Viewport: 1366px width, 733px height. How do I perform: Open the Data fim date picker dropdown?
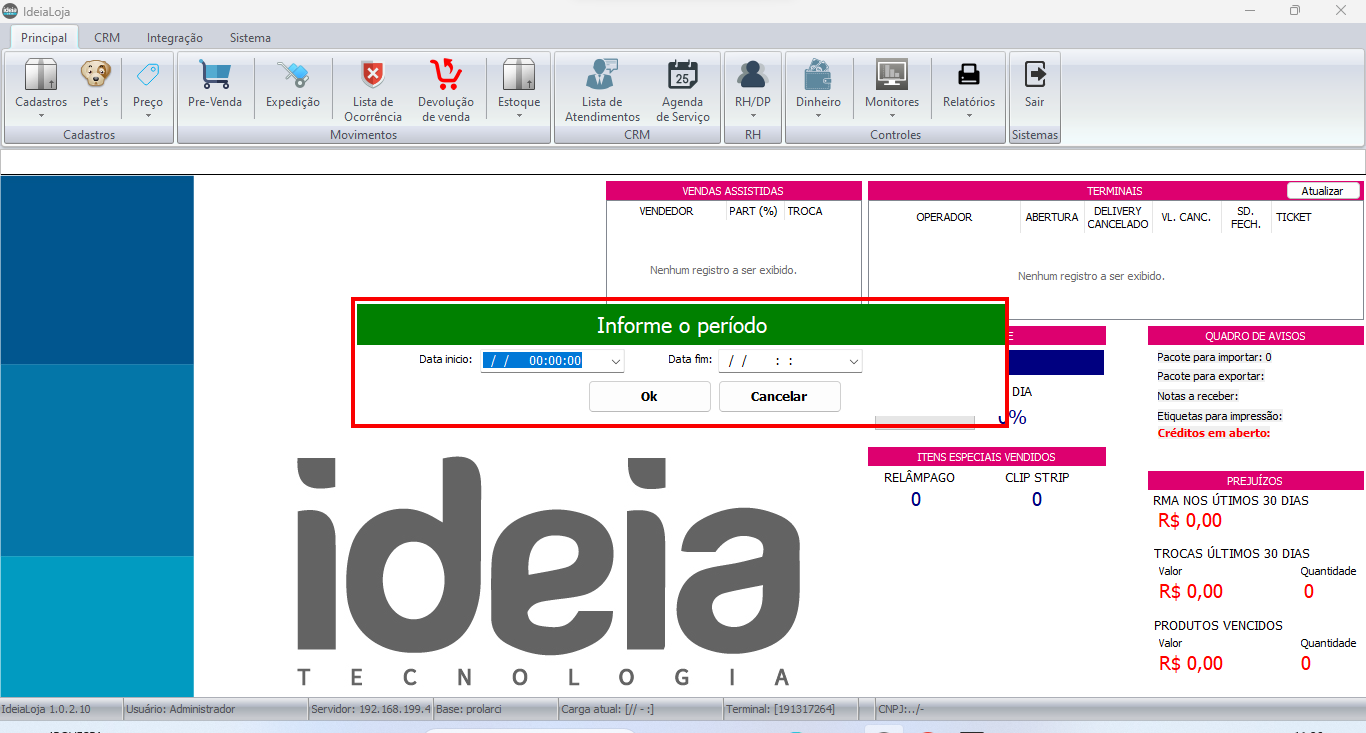click(853, 361)
